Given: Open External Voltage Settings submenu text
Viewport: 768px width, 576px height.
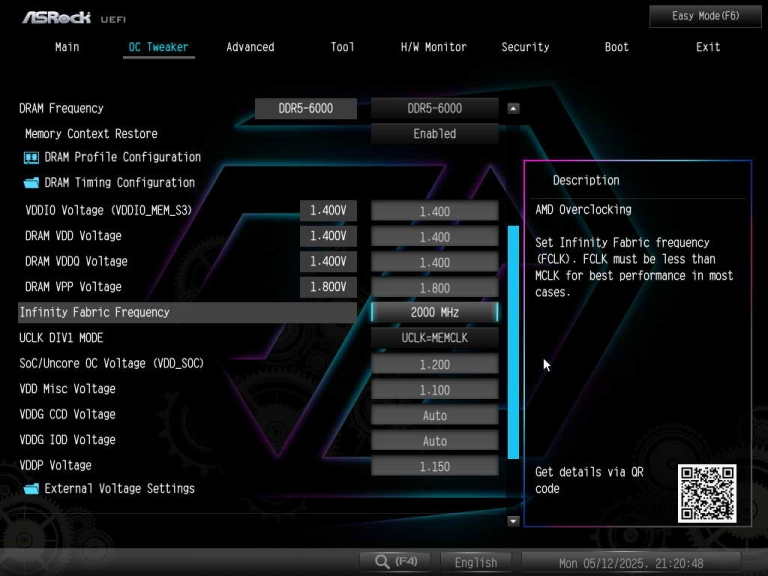Looking at the screenshot, I should (120, 489).
